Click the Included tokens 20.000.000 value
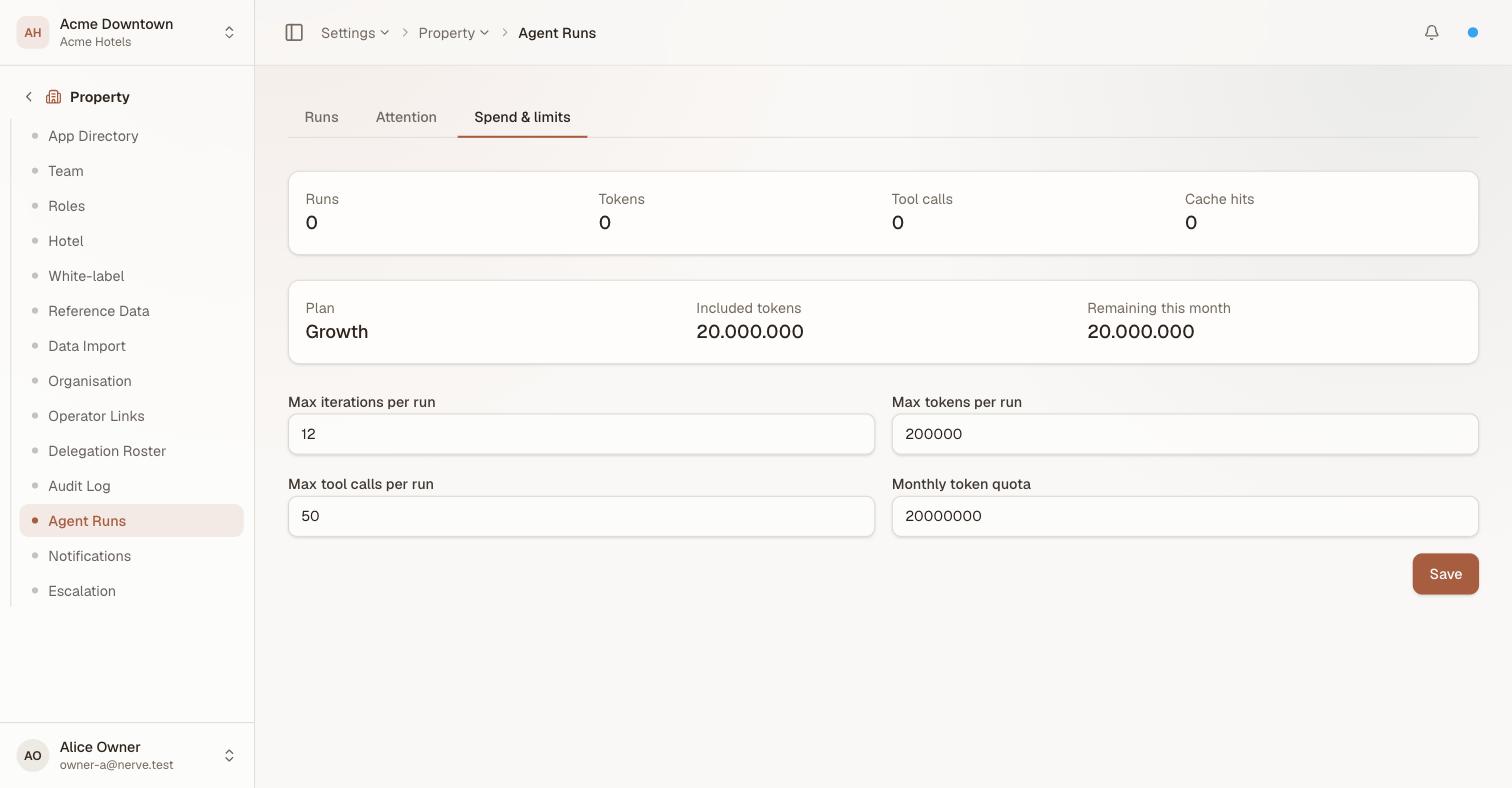Viewport: 1512px width, 788px height. click(750, 332)
